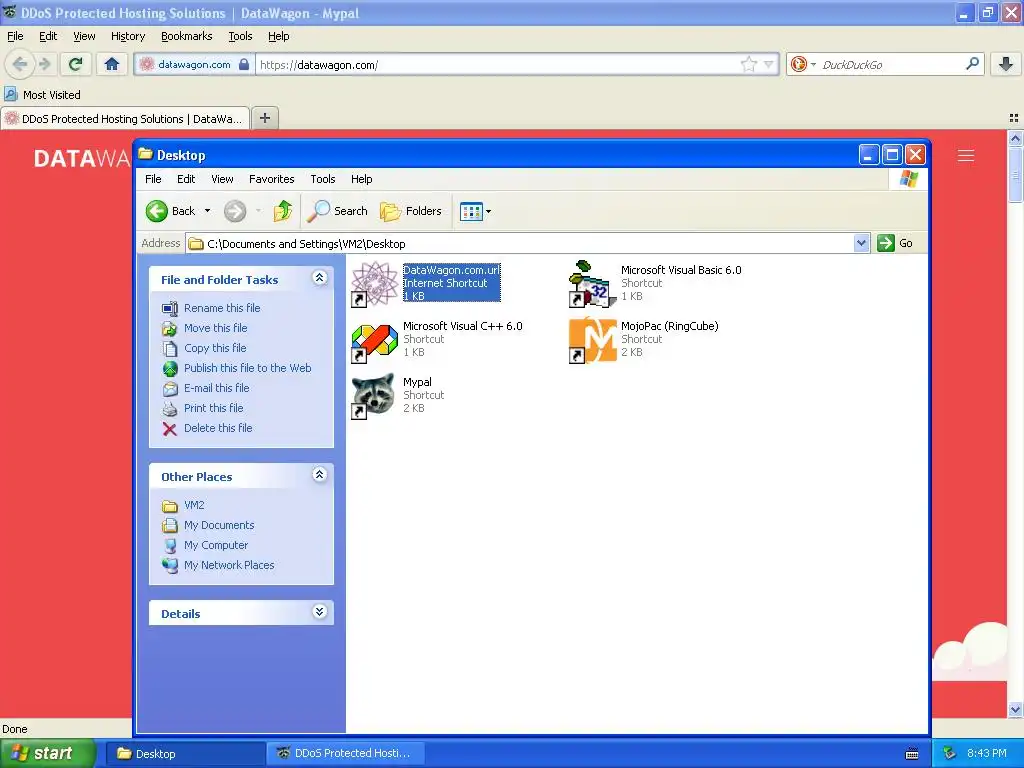Click Mypal browser forward arrow

pos(44,64)
